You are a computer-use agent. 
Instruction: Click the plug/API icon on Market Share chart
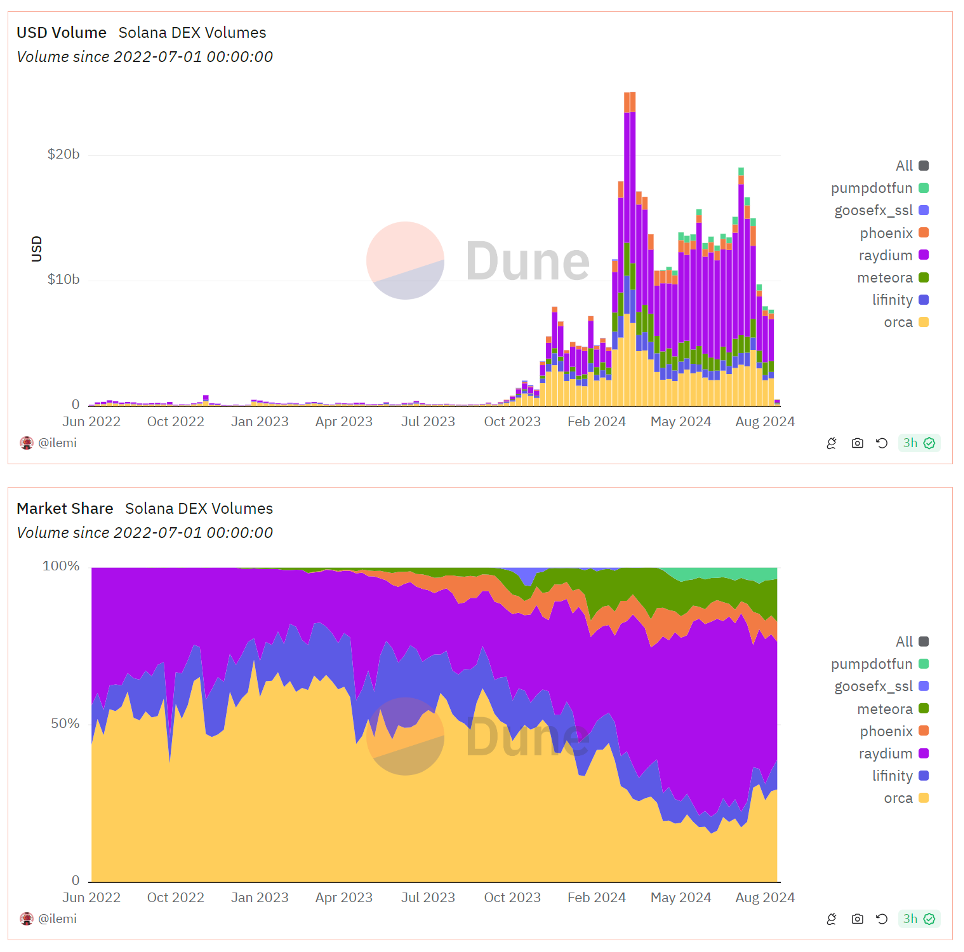pyautogui.click(x=831, y=919)
